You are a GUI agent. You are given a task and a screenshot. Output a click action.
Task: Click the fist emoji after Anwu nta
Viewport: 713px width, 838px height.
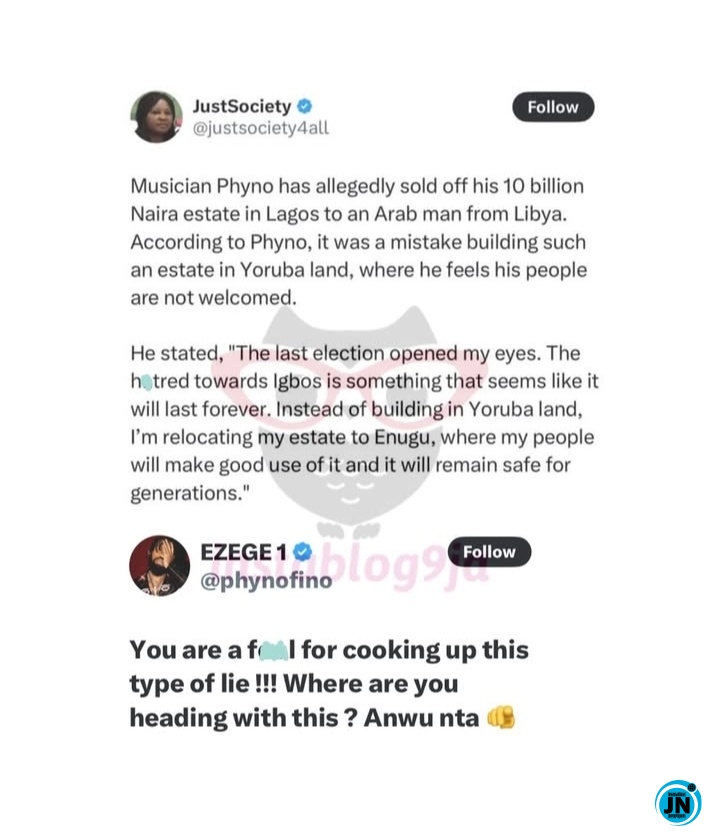click(501, 717)
